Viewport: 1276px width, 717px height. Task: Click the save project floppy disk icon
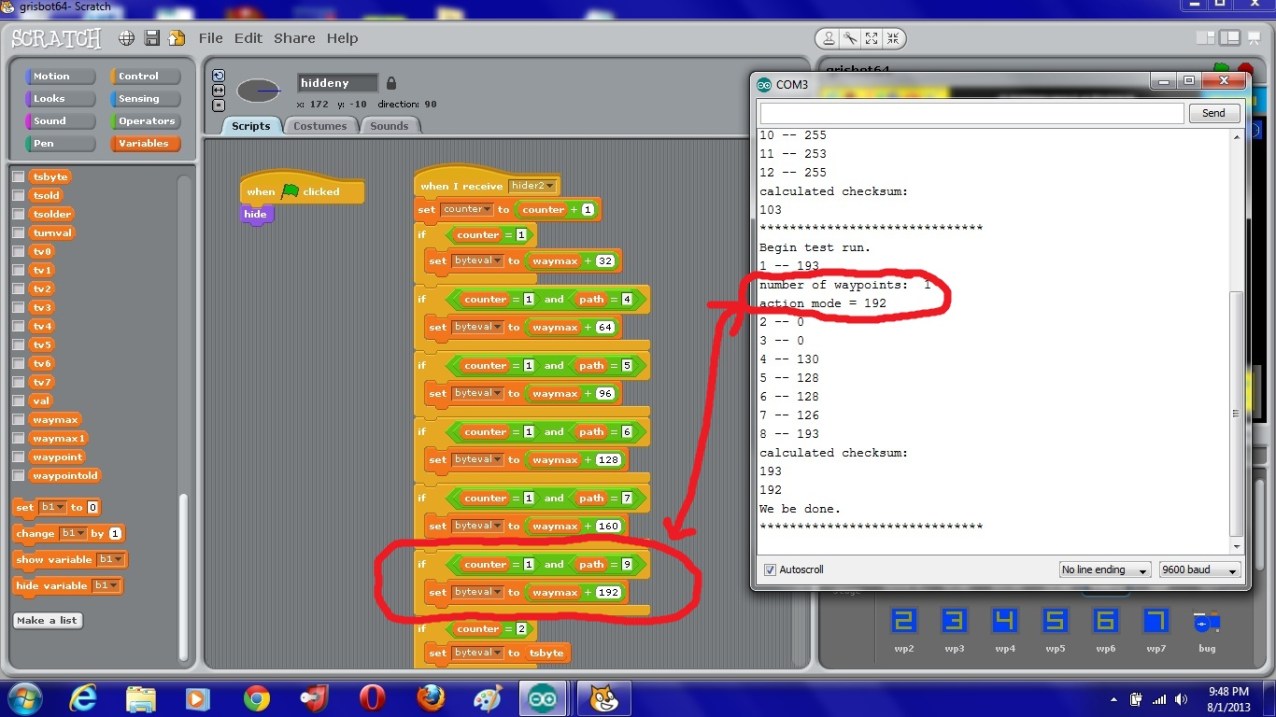152,38
